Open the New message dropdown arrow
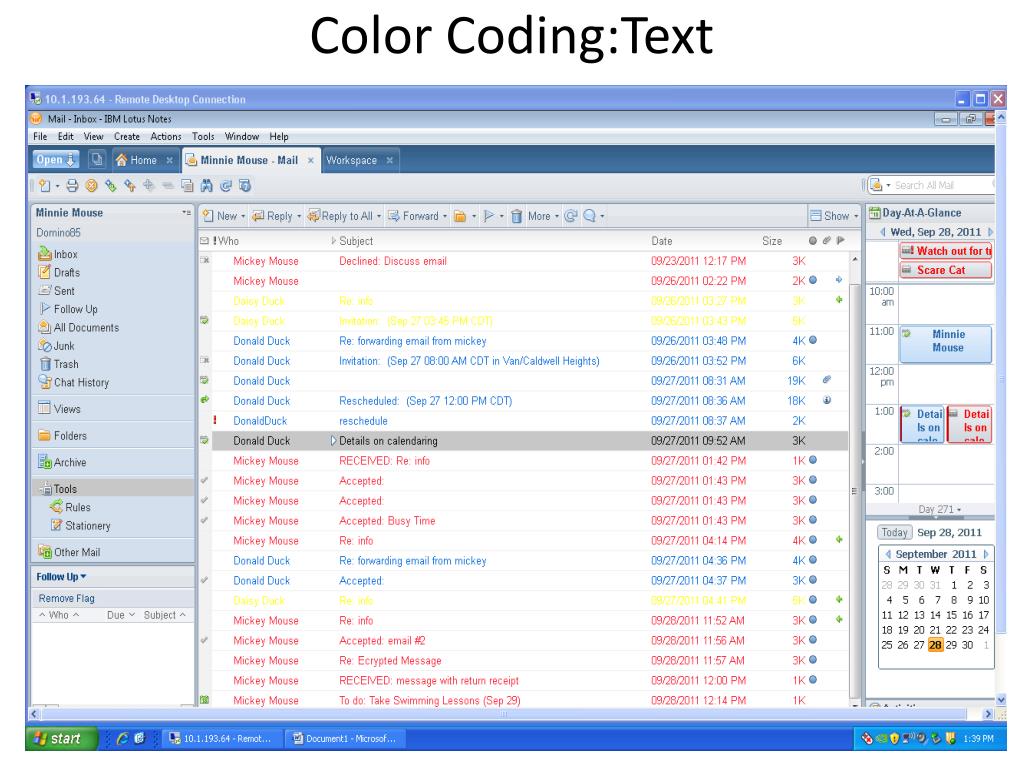The width and height of the screenshot is (1024, 768). pyautogui.click(x=243, y=216)
